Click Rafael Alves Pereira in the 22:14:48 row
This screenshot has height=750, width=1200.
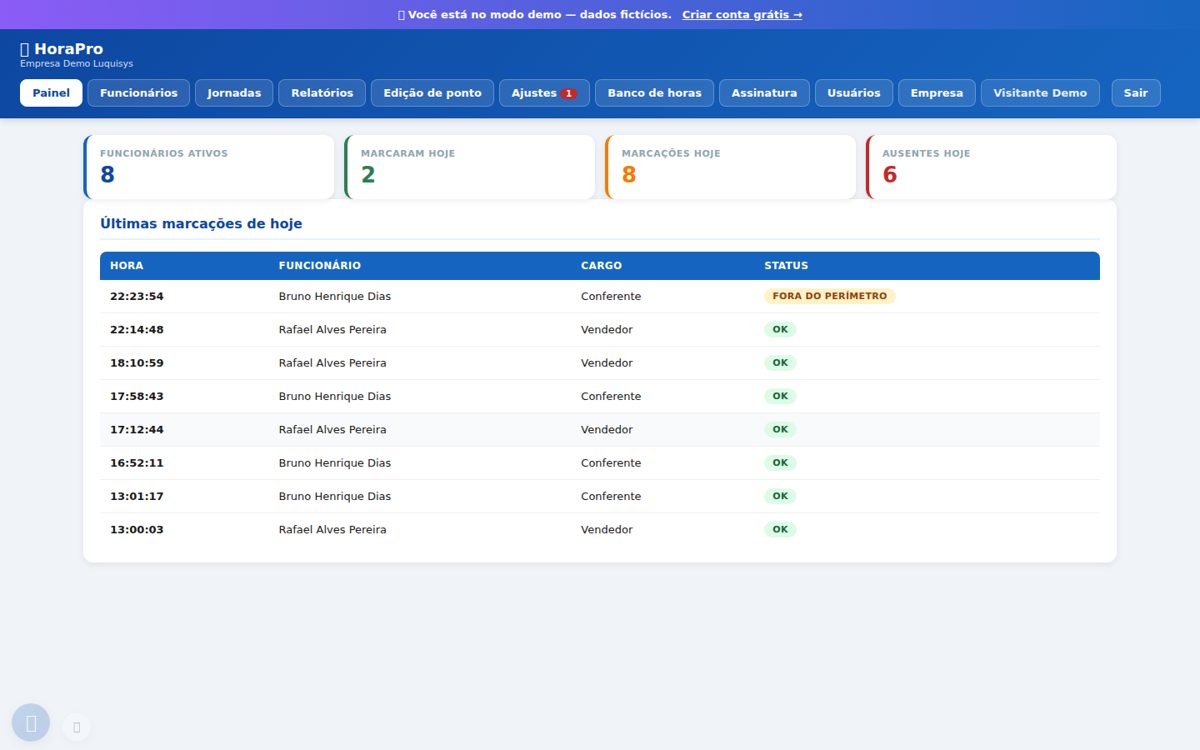[333, 330]
